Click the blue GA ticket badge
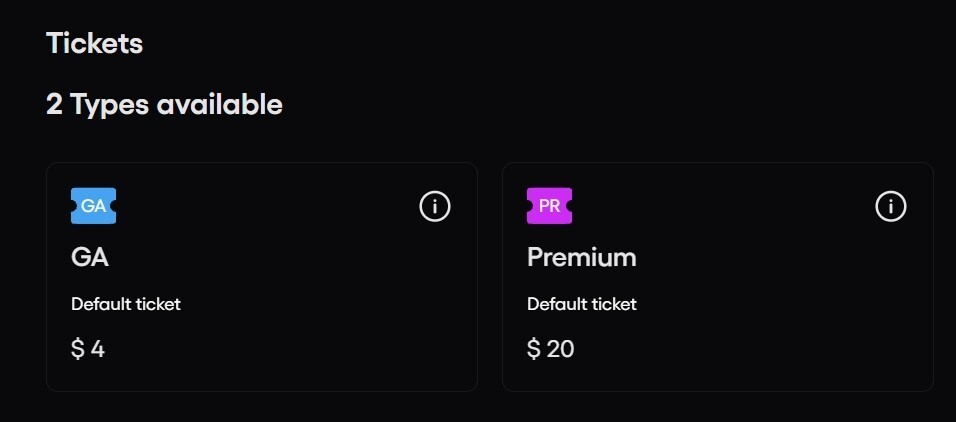This screenshot has height=422, width=956. (x=93, y=206)
